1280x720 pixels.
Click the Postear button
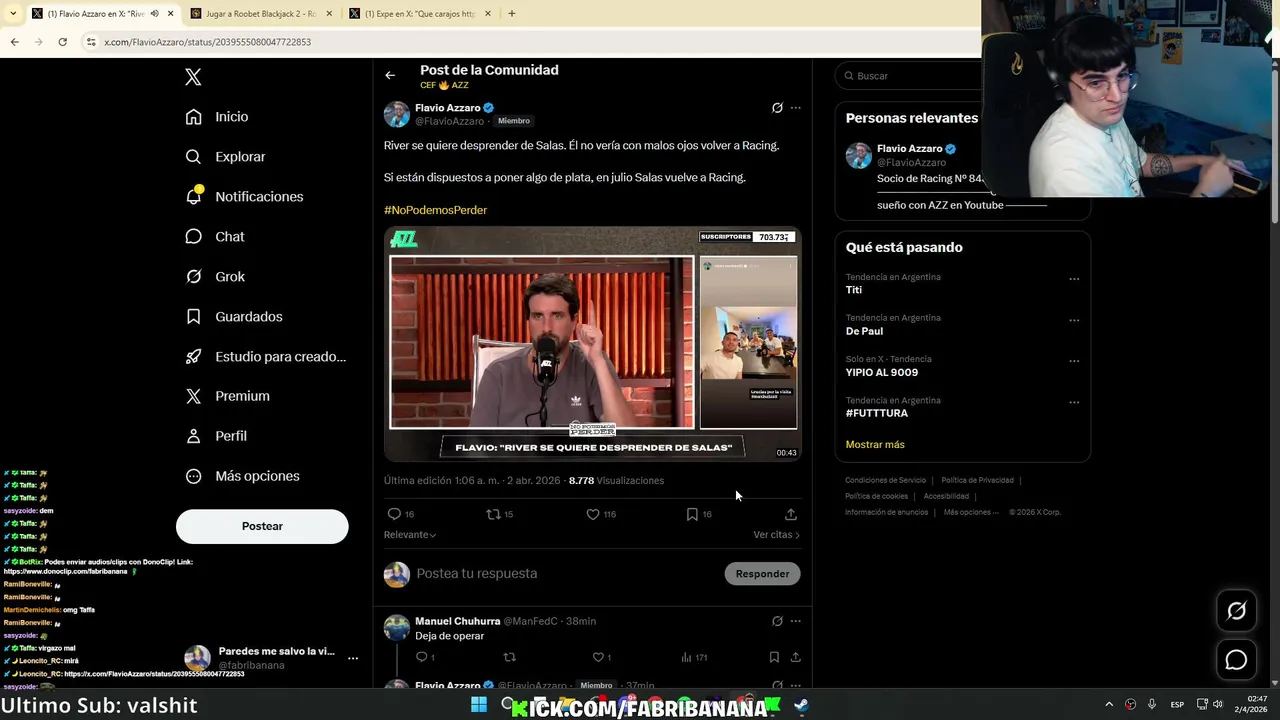tap(262, 526)
